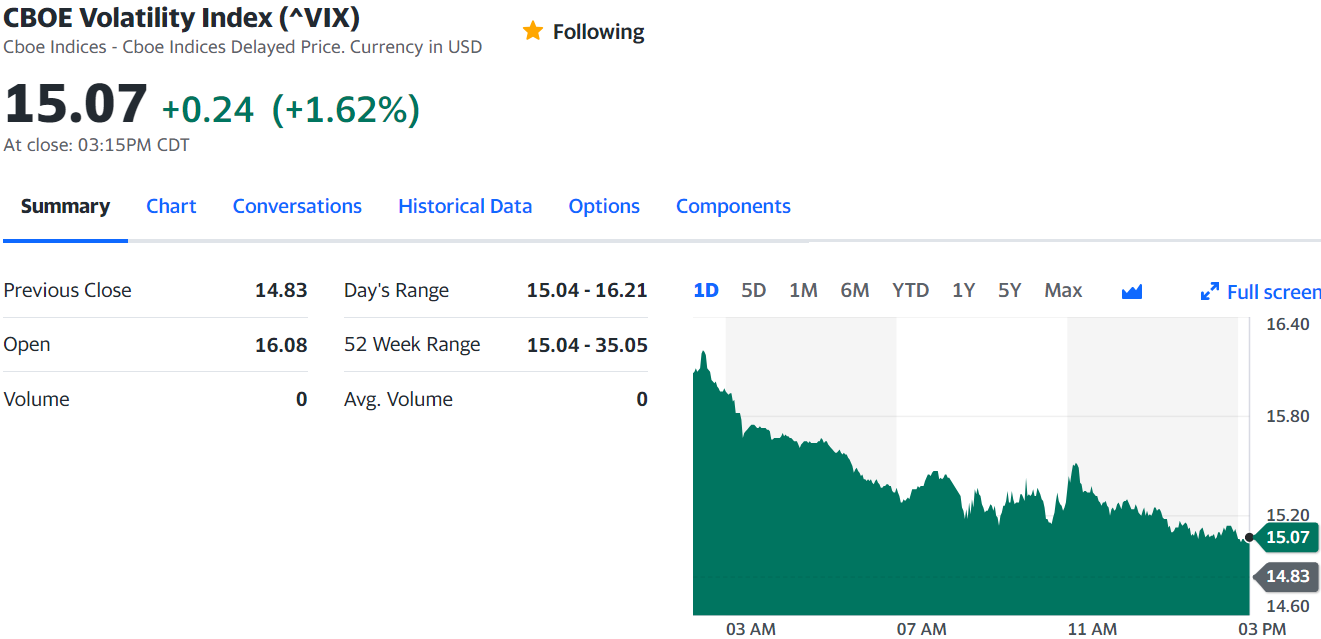1321x639 pixels.
Task: Click the (+1.62%) percent change value
Action: [x=346, y=109]
